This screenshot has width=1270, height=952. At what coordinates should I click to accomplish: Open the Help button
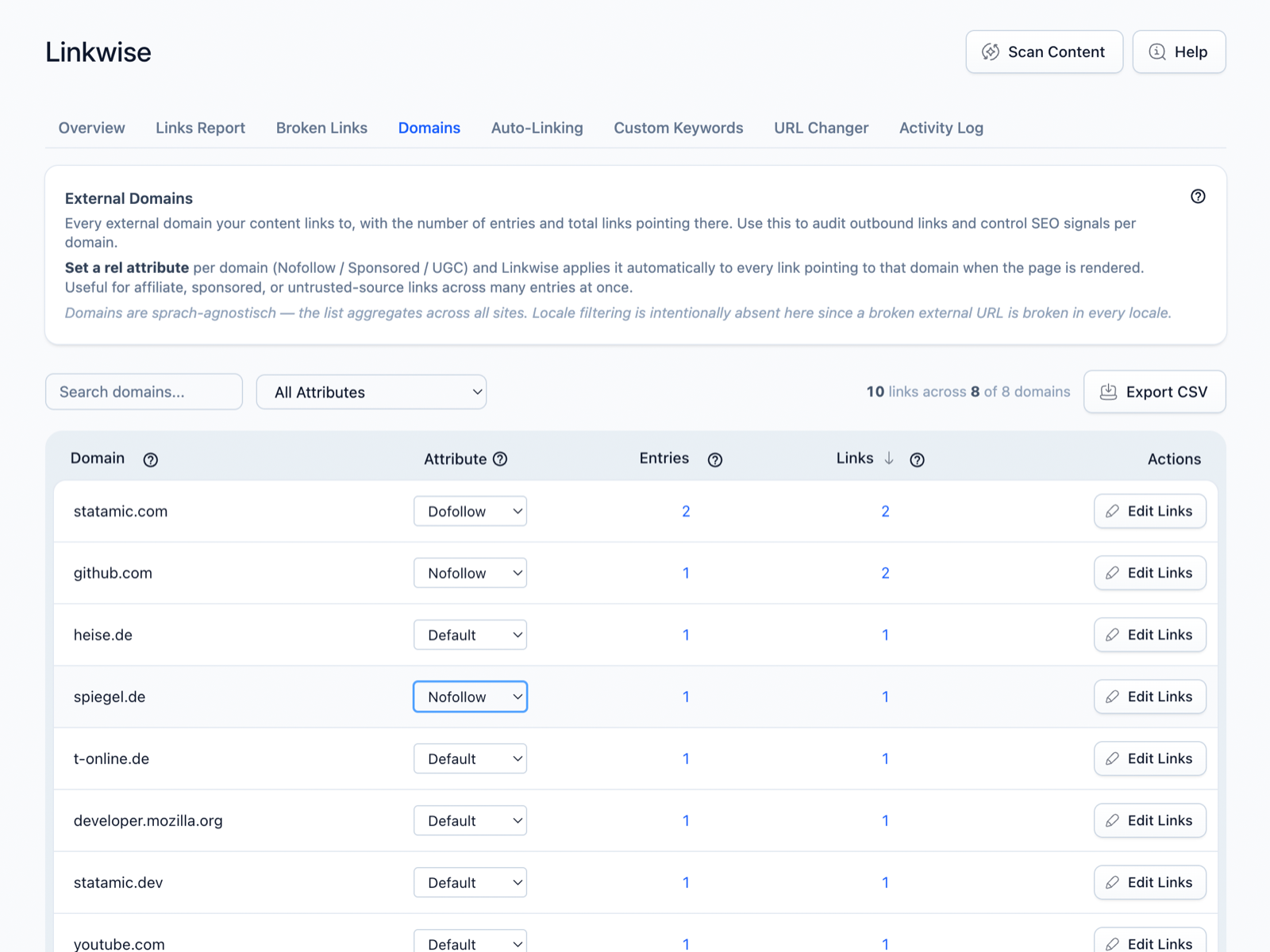(x=1179, y=52)
